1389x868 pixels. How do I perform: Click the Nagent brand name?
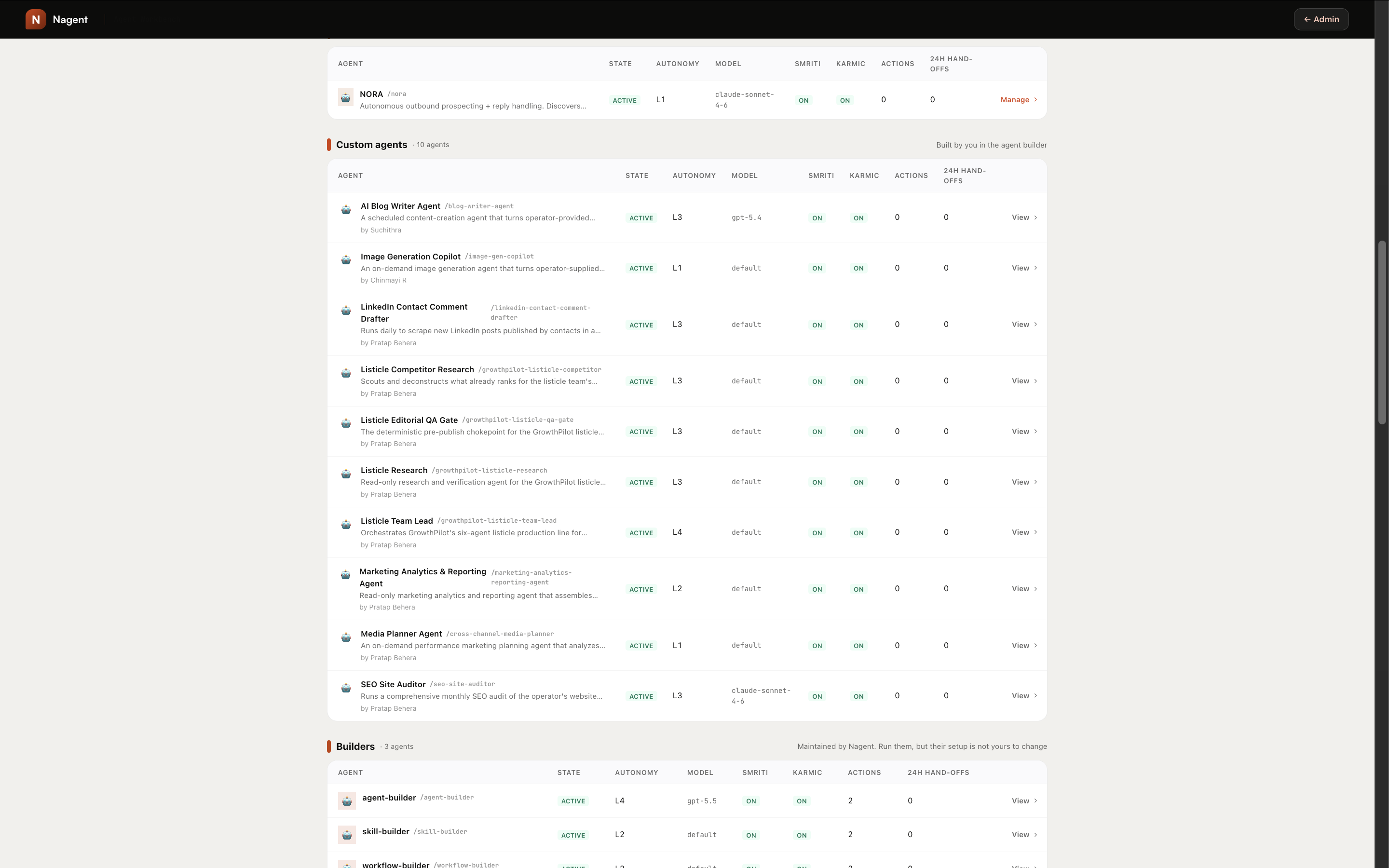[70, 19]
